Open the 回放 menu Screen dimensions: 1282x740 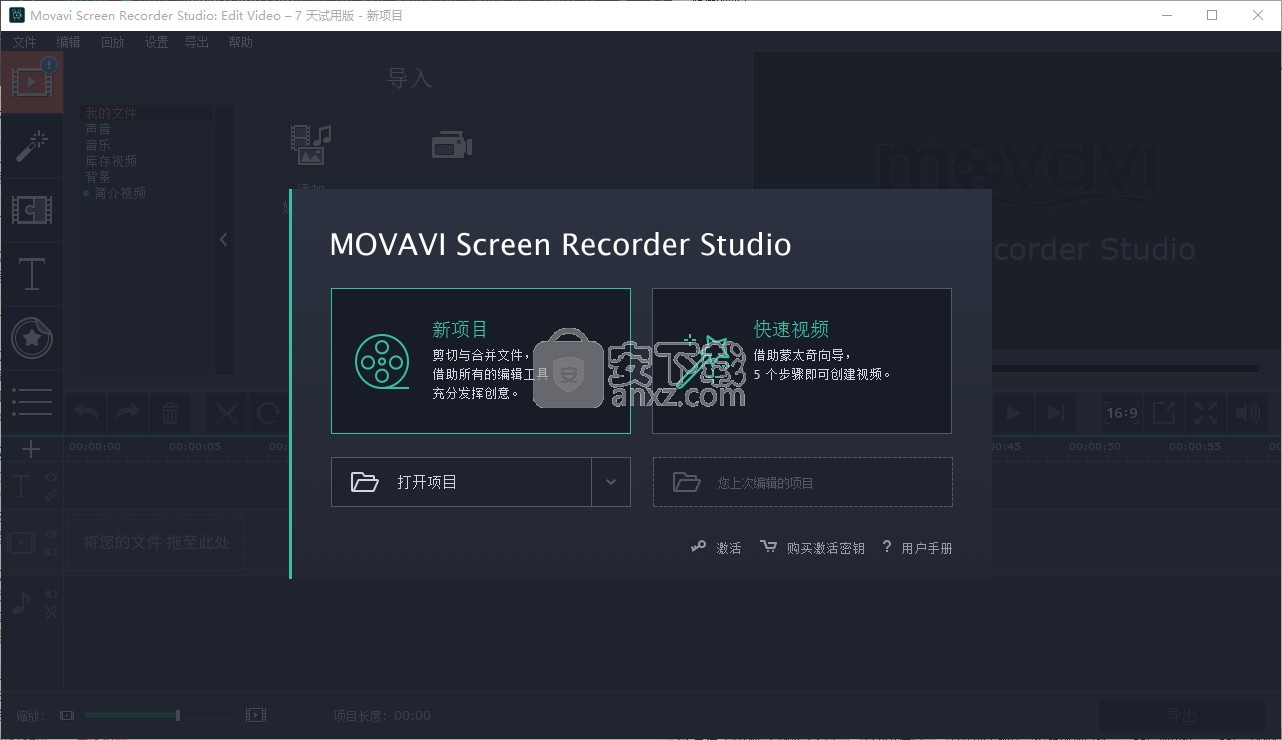(x=112, y=42)
